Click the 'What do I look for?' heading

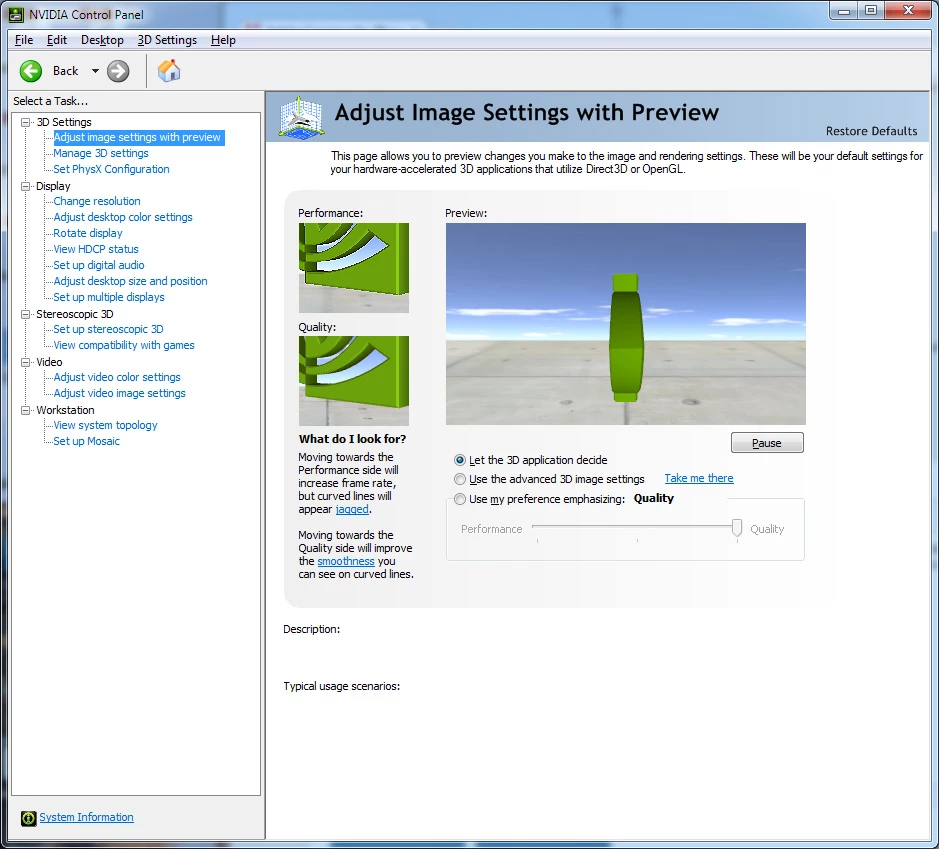(x=352, y=439)
